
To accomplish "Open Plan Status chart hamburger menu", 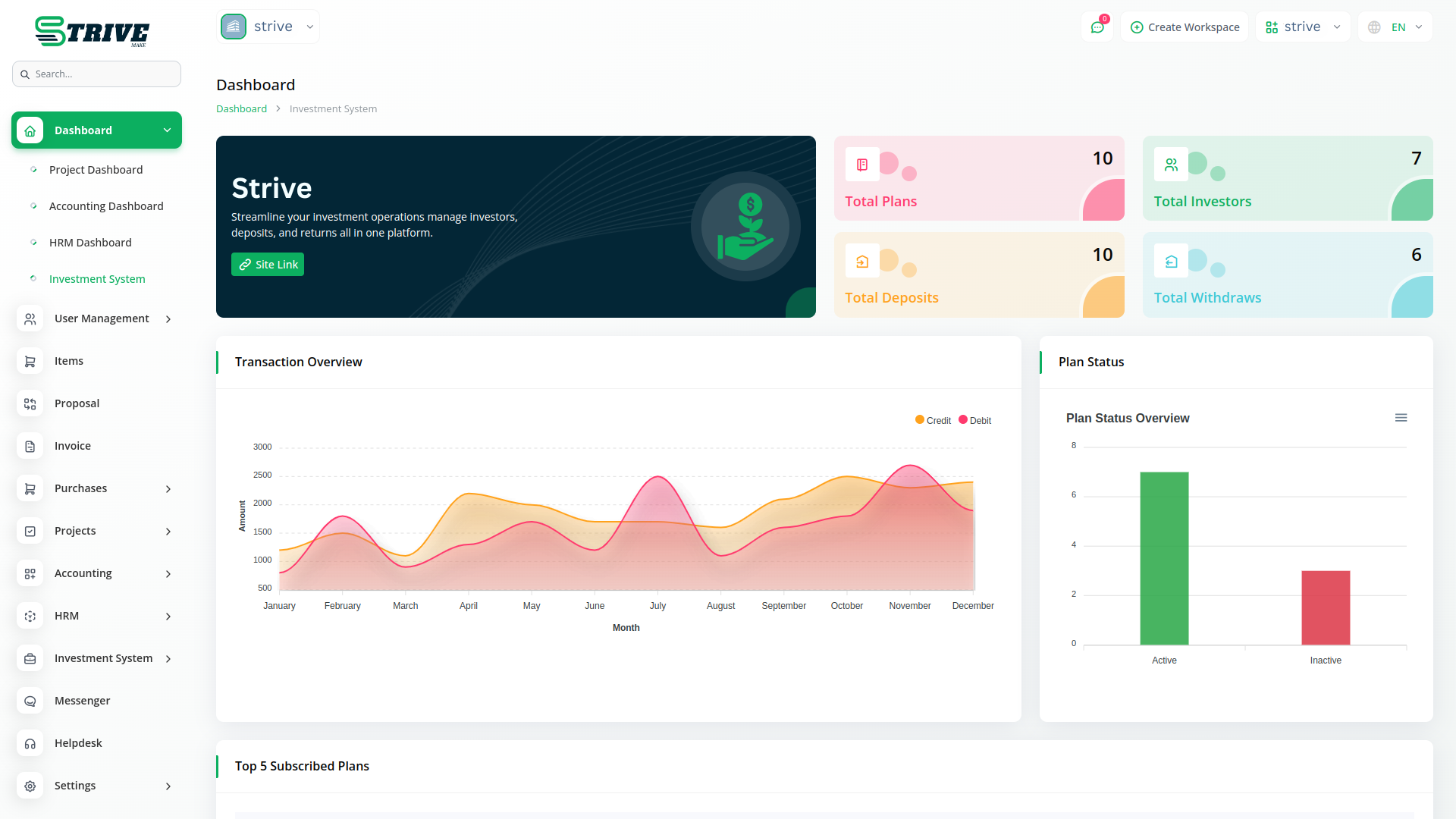I will point(1401,418).
